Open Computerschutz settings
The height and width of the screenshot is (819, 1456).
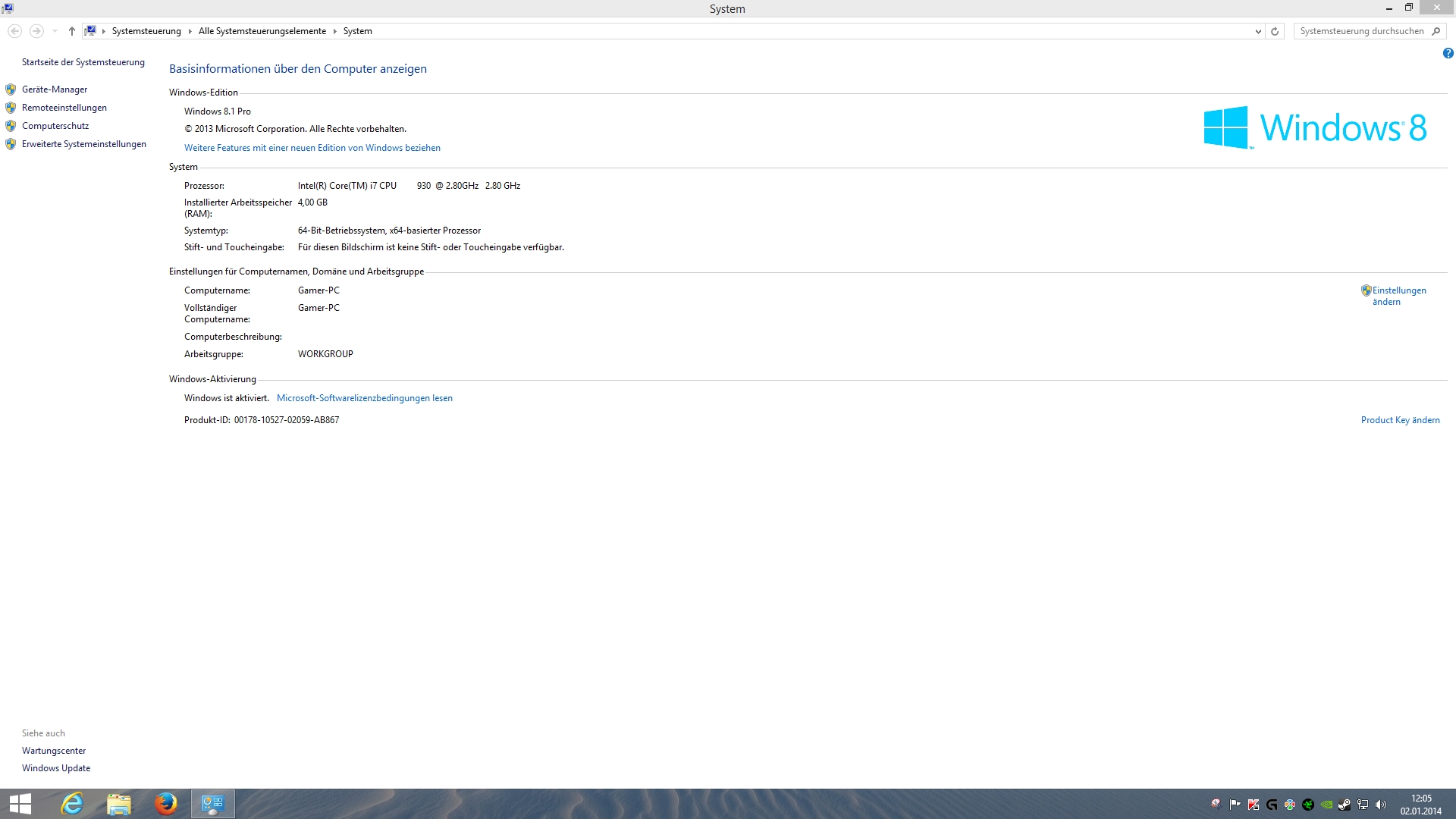click(55, 126)
